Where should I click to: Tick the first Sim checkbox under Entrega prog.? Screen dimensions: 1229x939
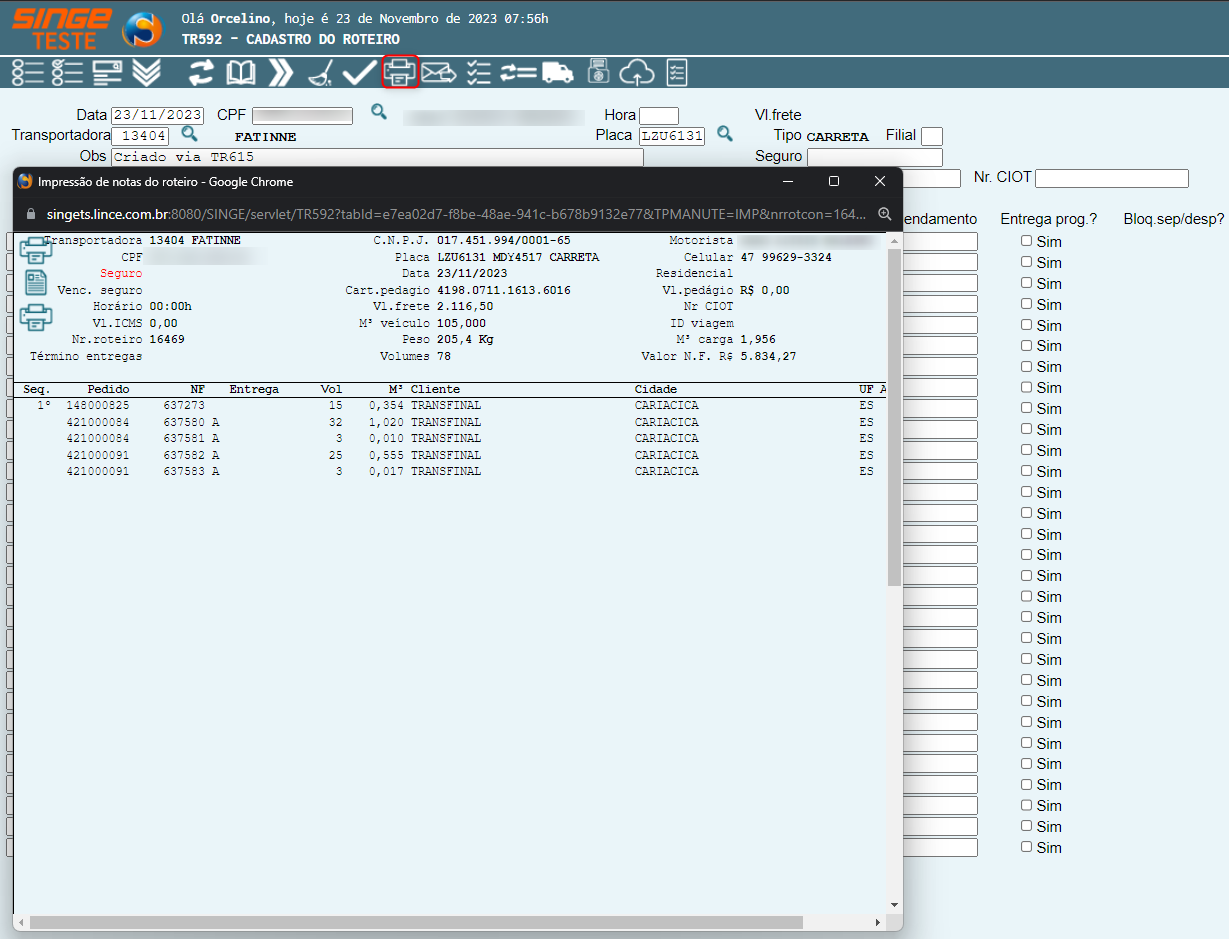(x=1026, y=241)
